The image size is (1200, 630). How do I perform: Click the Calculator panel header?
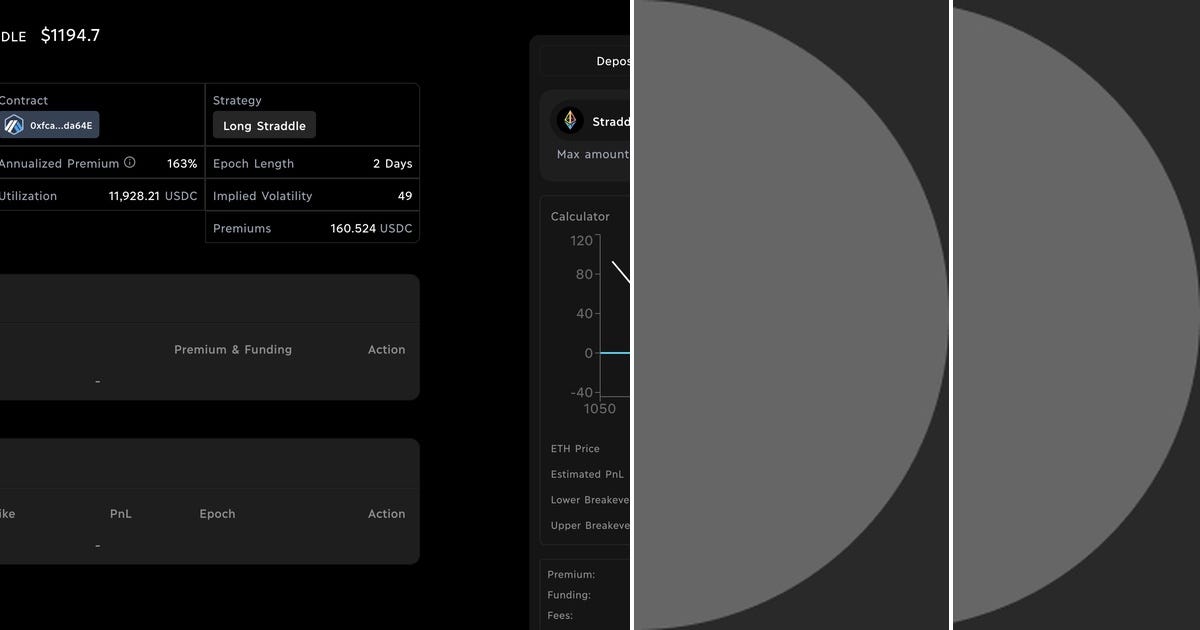580,216
